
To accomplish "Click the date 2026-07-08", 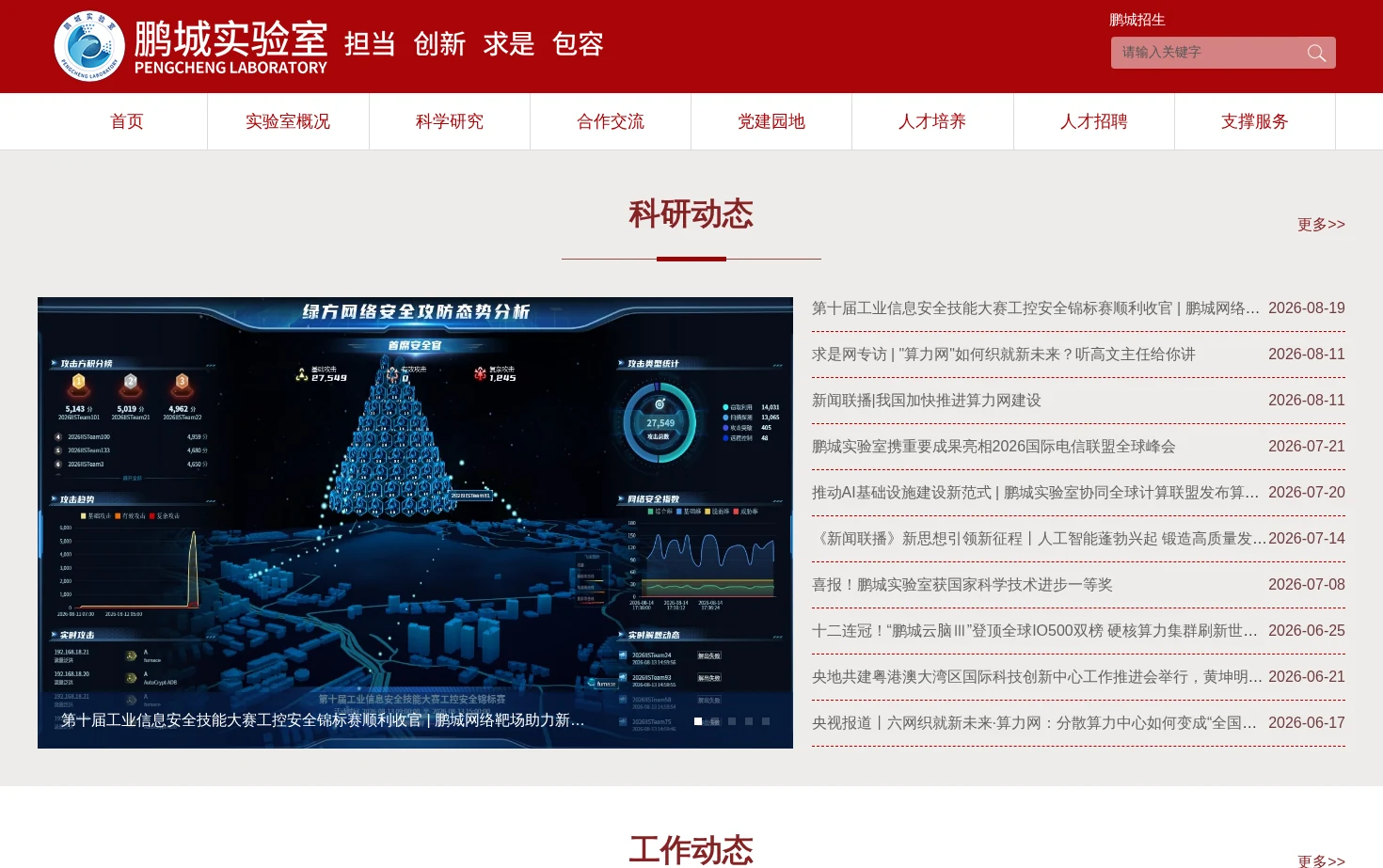I will click(x=1307, y=585).
